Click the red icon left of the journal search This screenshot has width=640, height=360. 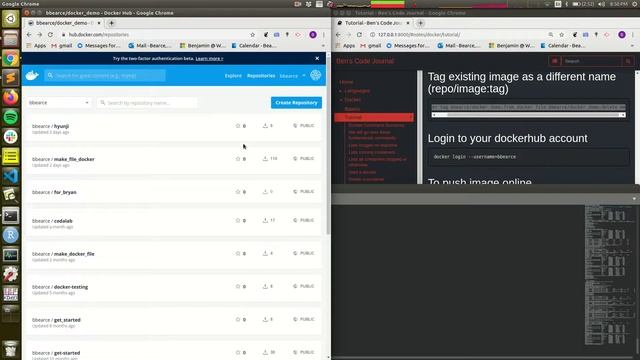point(555,61)
